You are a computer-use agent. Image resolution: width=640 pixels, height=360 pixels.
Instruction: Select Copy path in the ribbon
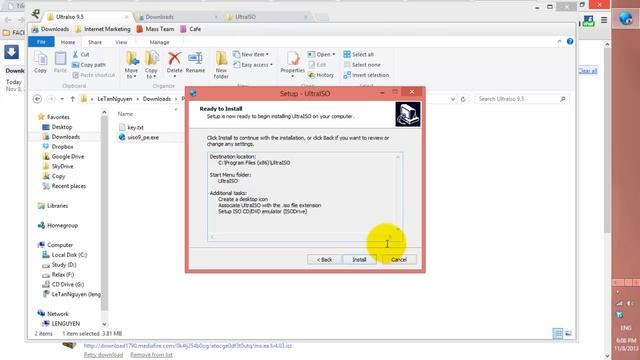coord(89,65)
